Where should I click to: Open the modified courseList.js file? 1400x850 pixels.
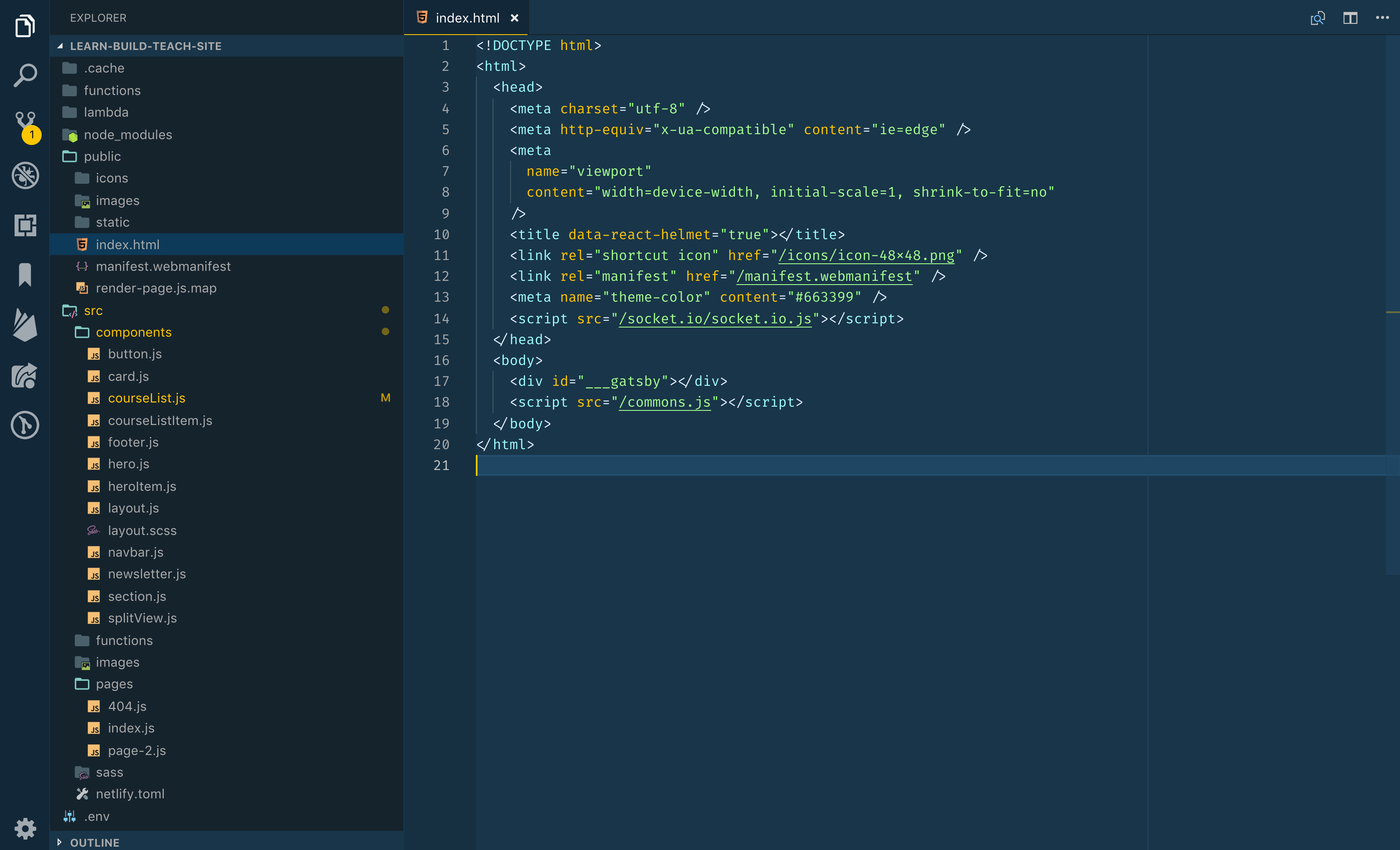click(x=227, y=398)
